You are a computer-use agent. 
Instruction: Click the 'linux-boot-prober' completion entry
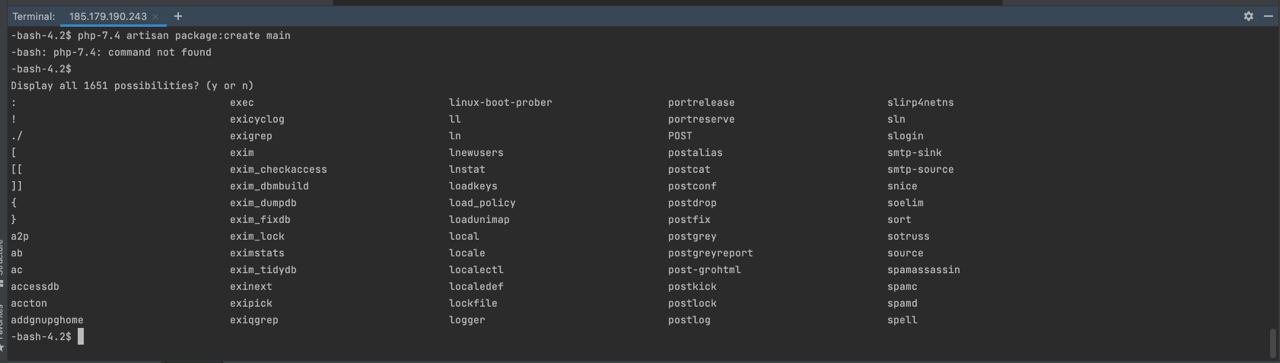[x=500, y=102]
